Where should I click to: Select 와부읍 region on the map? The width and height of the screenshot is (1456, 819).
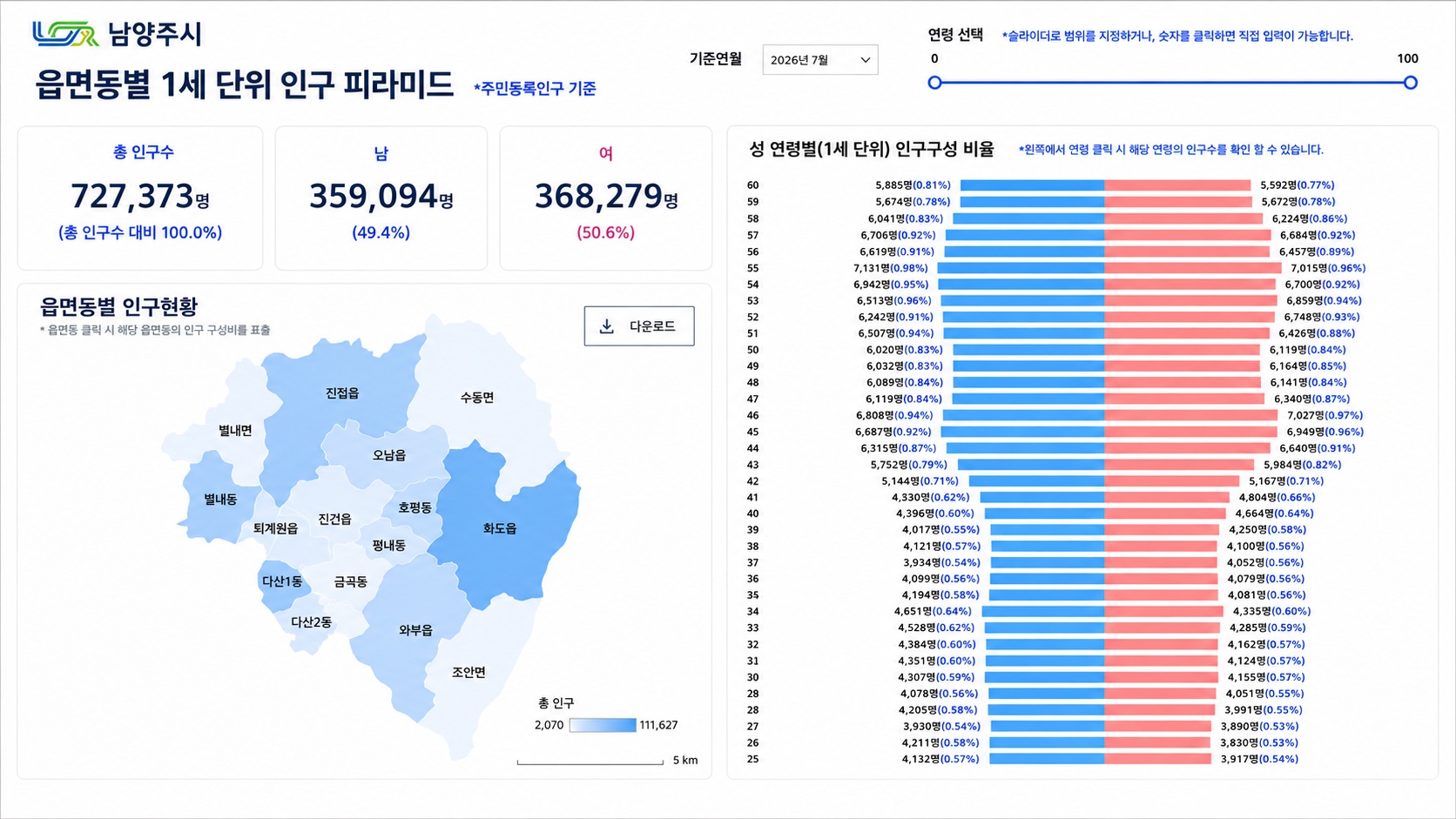[415, 630]
